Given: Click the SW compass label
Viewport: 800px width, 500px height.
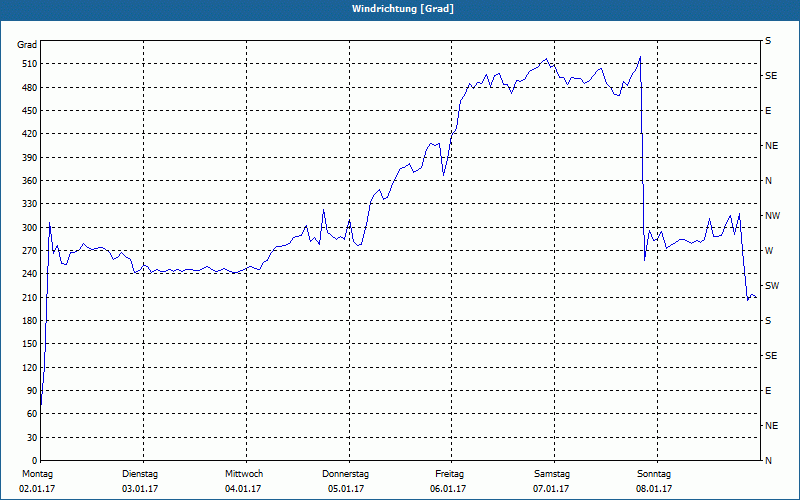Looking at the screenshot, I should 772,286.
